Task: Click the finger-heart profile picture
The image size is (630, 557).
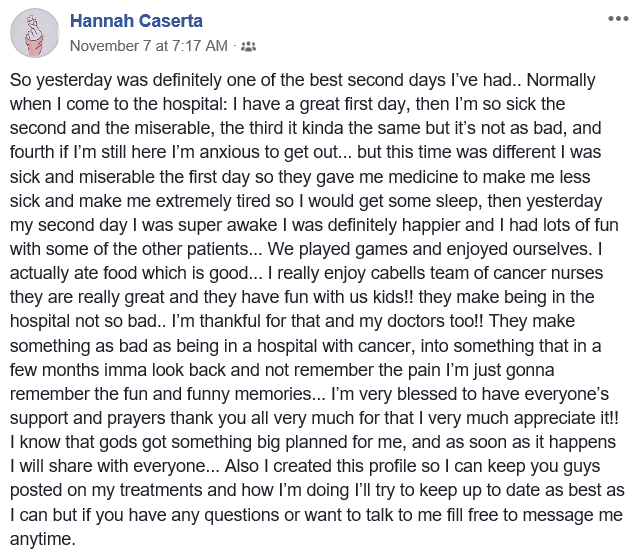Action: click(x=35, y=34)
